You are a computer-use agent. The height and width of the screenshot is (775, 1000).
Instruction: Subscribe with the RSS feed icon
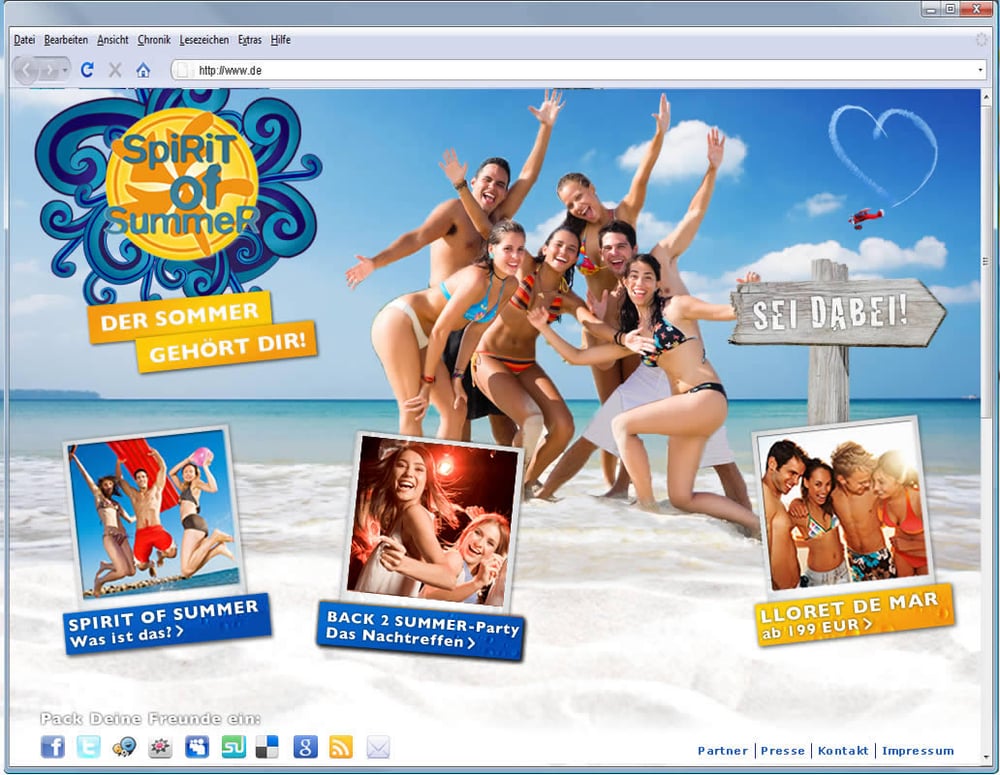pyautogui.click(x=341, y=747)
